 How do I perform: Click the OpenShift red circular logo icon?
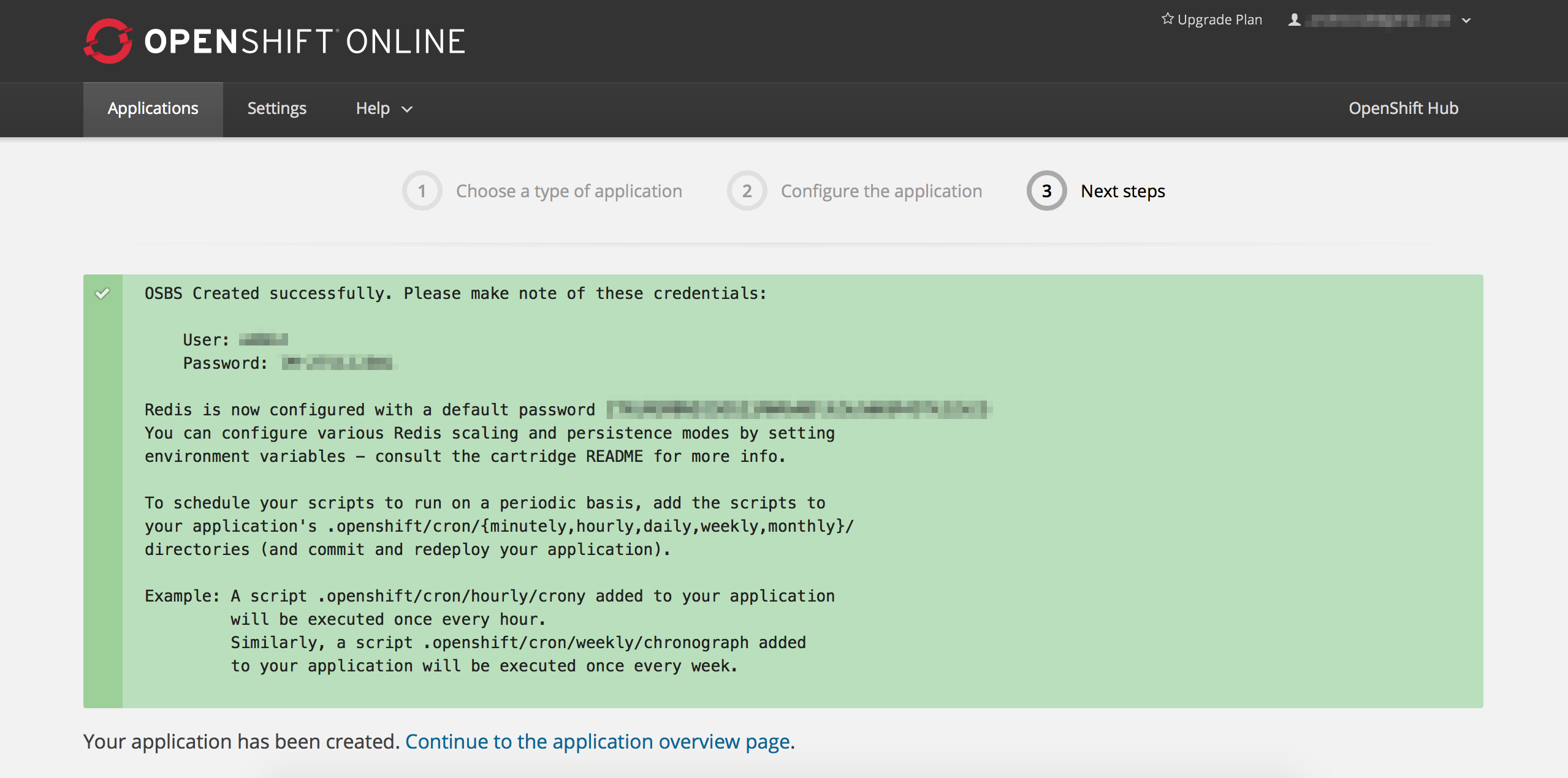[x=108, y=41]
